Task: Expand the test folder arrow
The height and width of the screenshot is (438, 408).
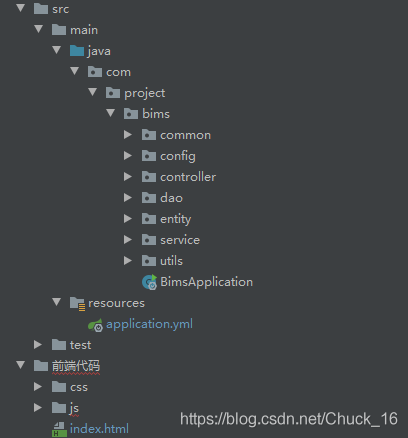Action: 38,345
